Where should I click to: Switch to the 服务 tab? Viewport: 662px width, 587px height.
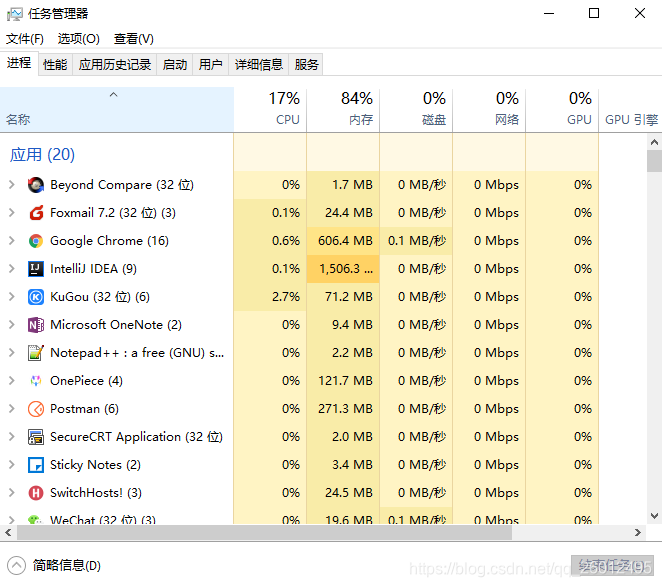pos(306,65)
